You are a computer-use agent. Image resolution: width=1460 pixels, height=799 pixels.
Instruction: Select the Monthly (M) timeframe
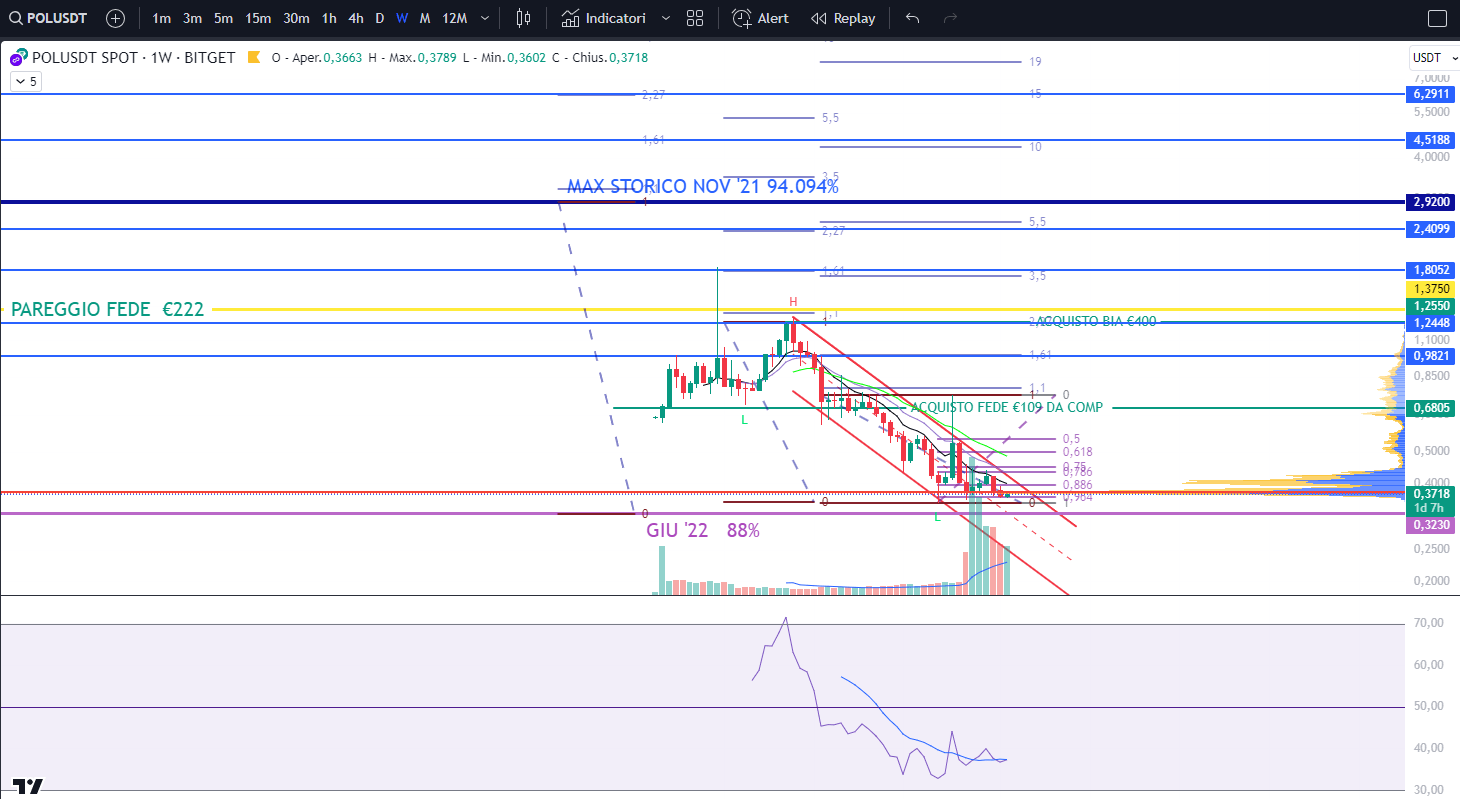[425, 18]
